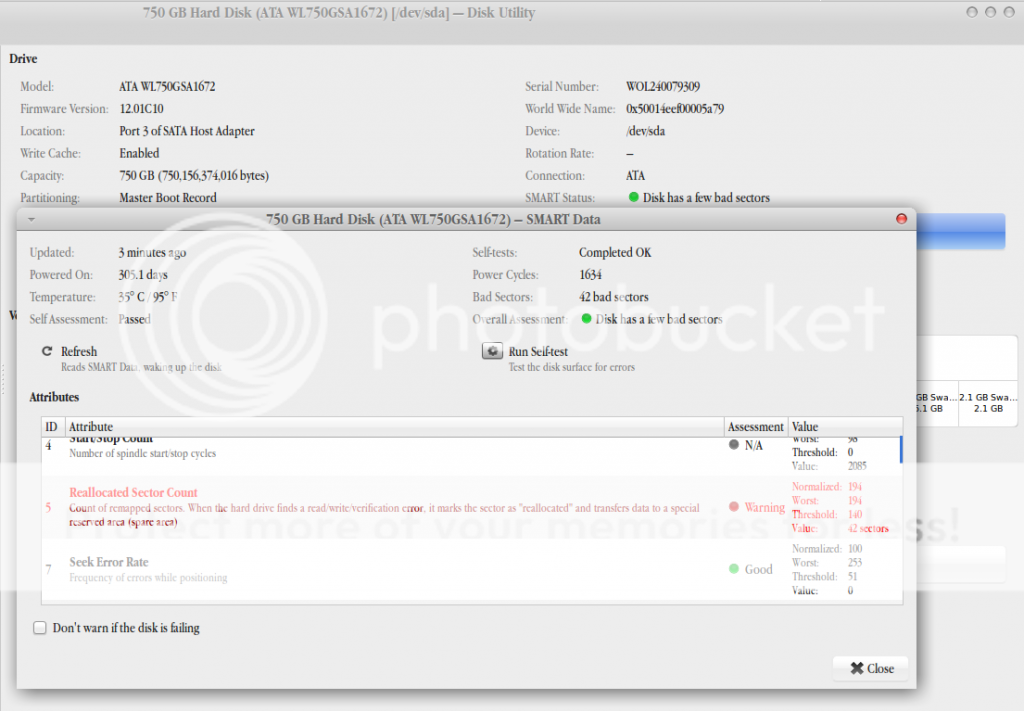
Task: Click the Refresh circular arrow icon
Action: (47, 352)
